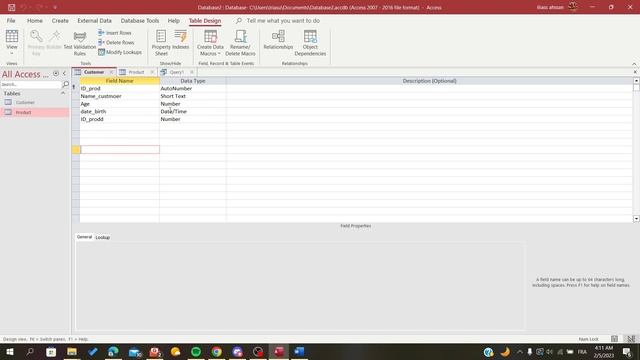Viewport: 640px width, 360px height.
Task: Click the Primary Key icon
Action: 36,42
